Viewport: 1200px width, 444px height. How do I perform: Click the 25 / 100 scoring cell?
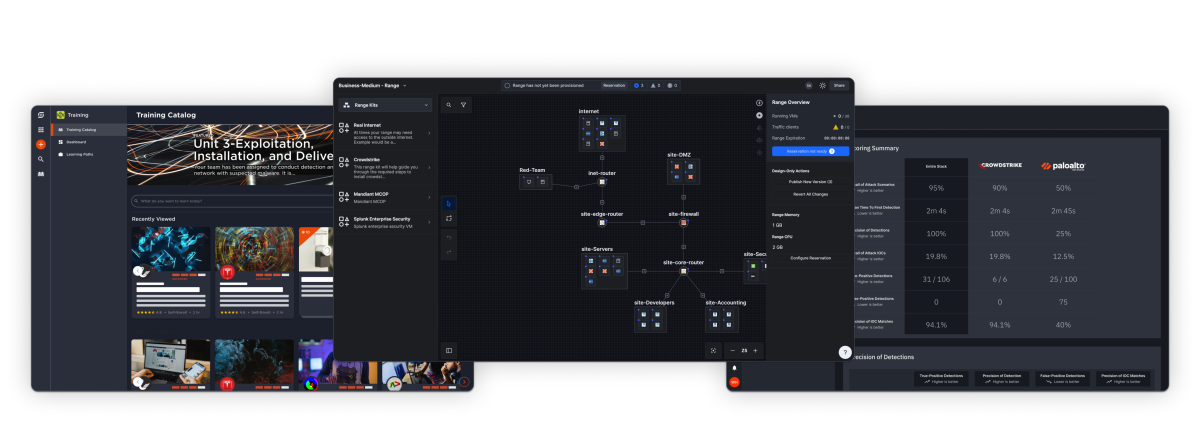[x=1062, y=277]
